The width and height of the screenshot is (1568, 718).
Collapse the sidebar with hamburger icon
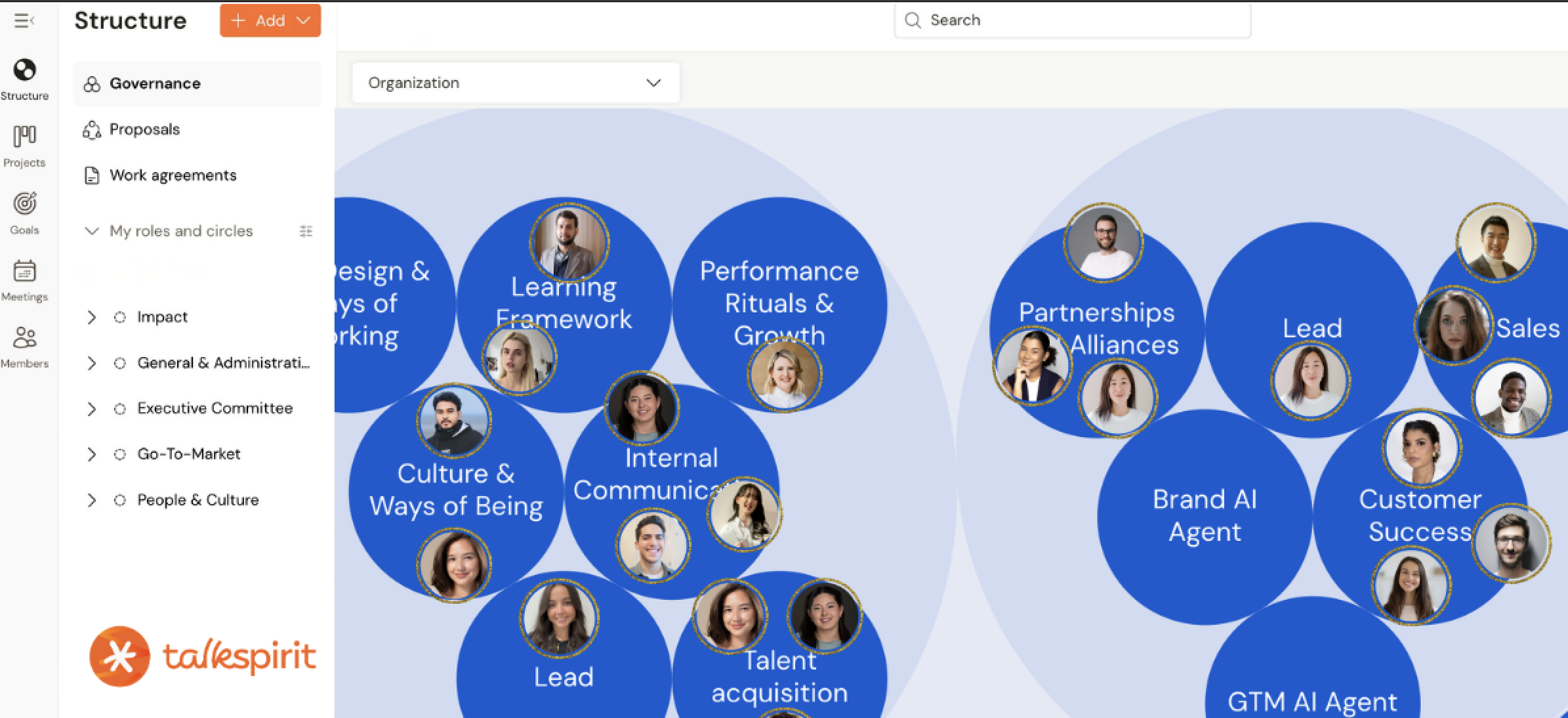point(24,21)
